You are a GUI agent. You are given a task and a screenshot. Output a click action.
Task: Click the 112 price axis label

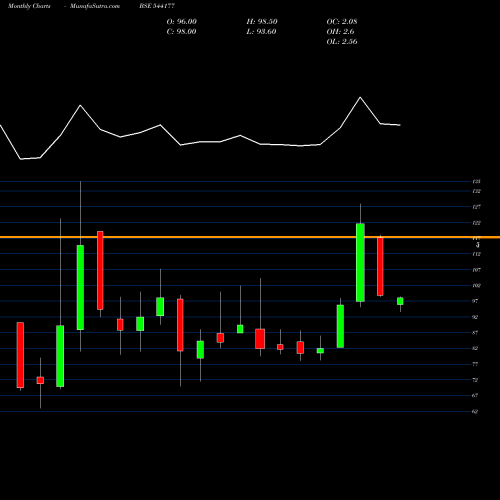[x=477, y=254]
